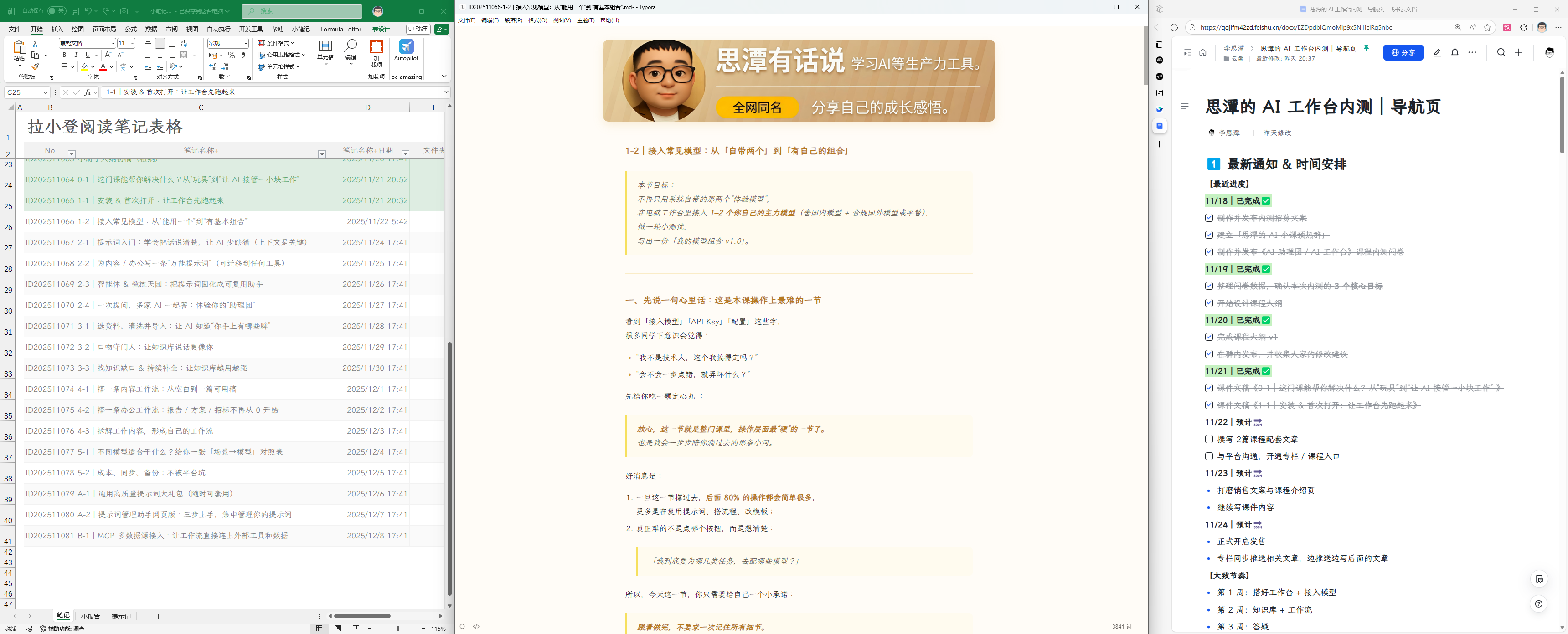Open the 数据 ribbon tab

(x=151, y=29)
